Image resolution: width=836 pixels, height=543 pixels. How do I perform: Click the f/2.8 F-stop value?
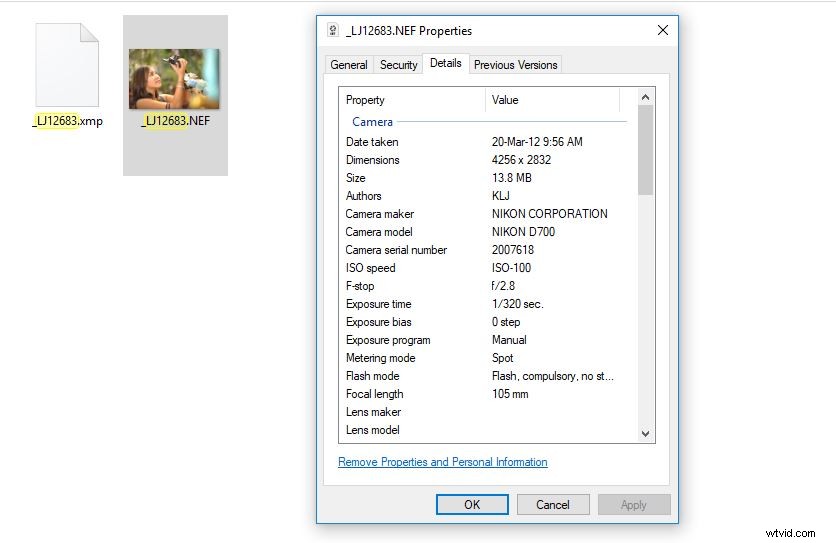point(503,286)
